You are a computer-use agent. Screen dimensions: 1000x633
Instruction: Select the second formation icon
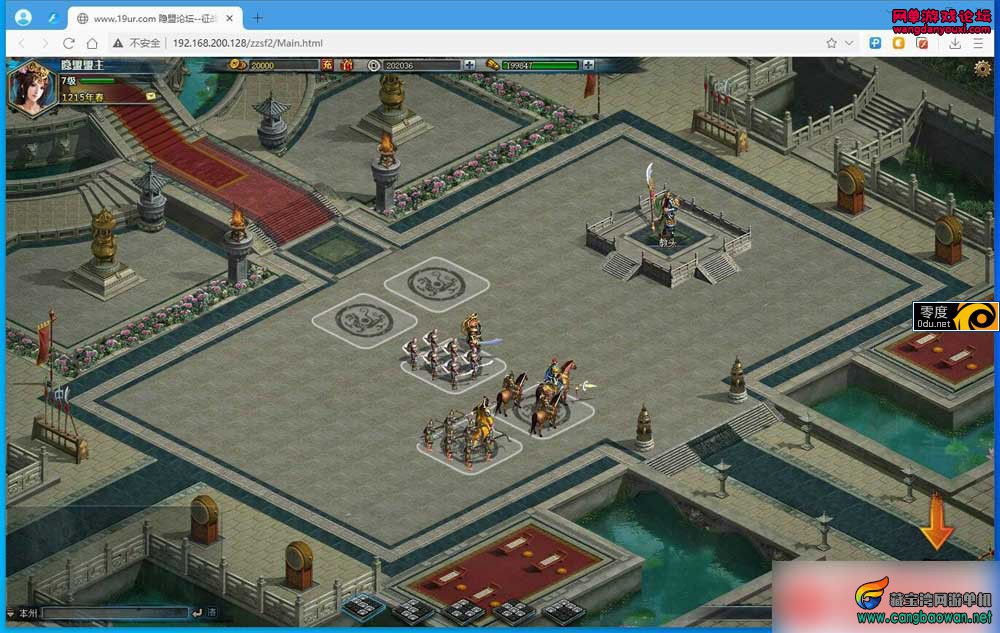pos(412,611)
